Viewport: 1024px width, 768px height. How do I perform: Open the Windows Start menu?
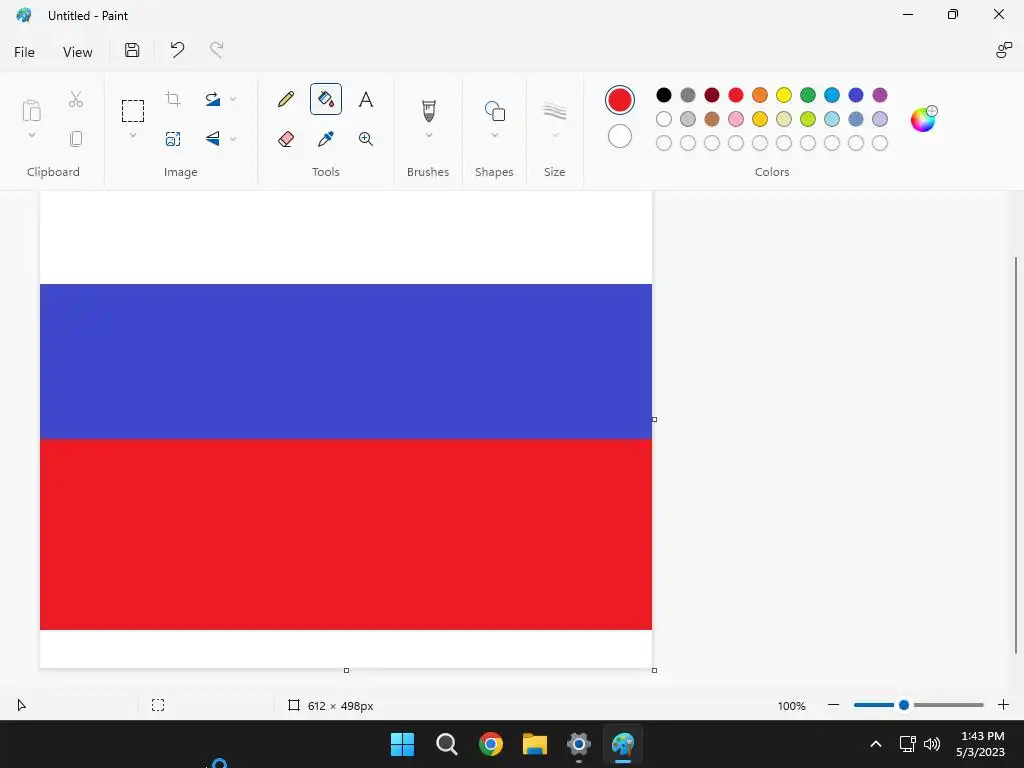pos(402,744)
